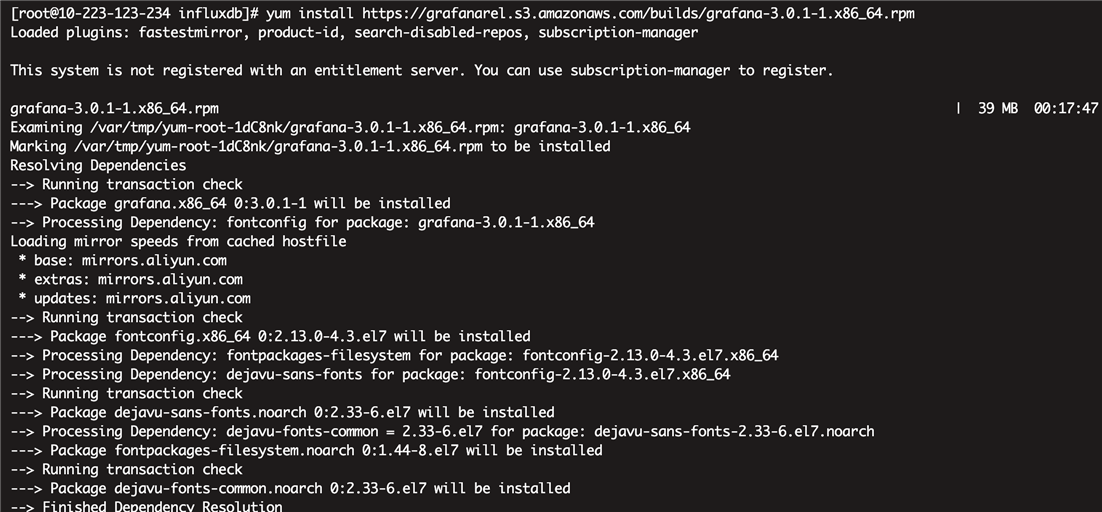
Task: Click 'Package grafana.x86_64 0:3.0.1-1' line
Action: click(x=231, y=203)
